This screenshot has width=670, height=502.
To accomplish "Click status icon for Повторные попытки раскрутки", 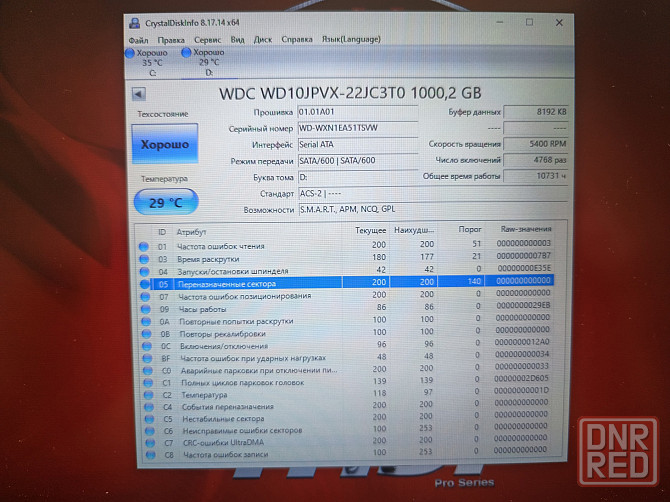I will (146, 321).
